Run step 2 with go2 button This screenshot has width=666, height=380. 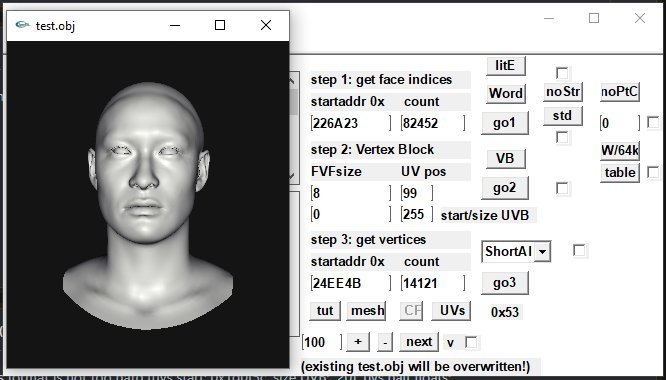point(504,188)
